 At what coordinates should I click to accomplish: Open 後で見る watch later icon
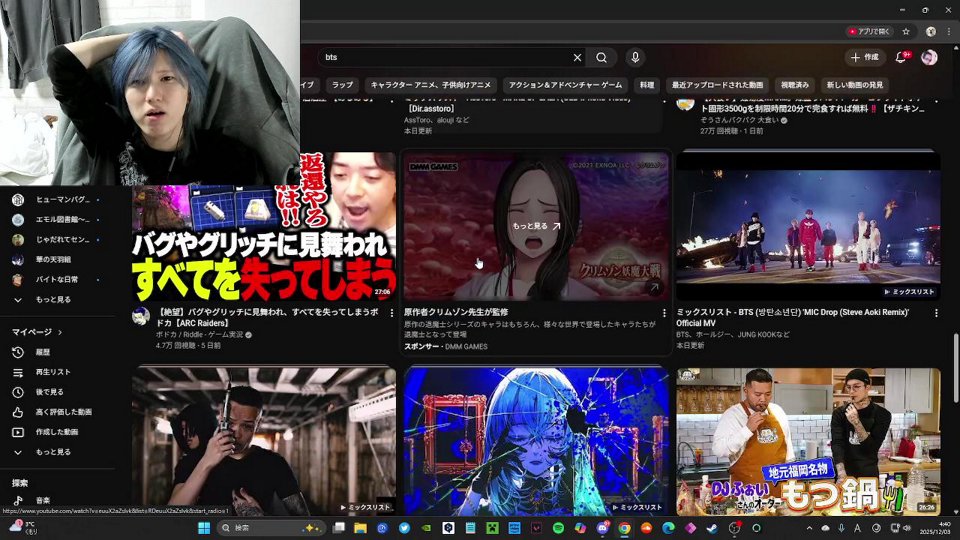coord(18,392)
